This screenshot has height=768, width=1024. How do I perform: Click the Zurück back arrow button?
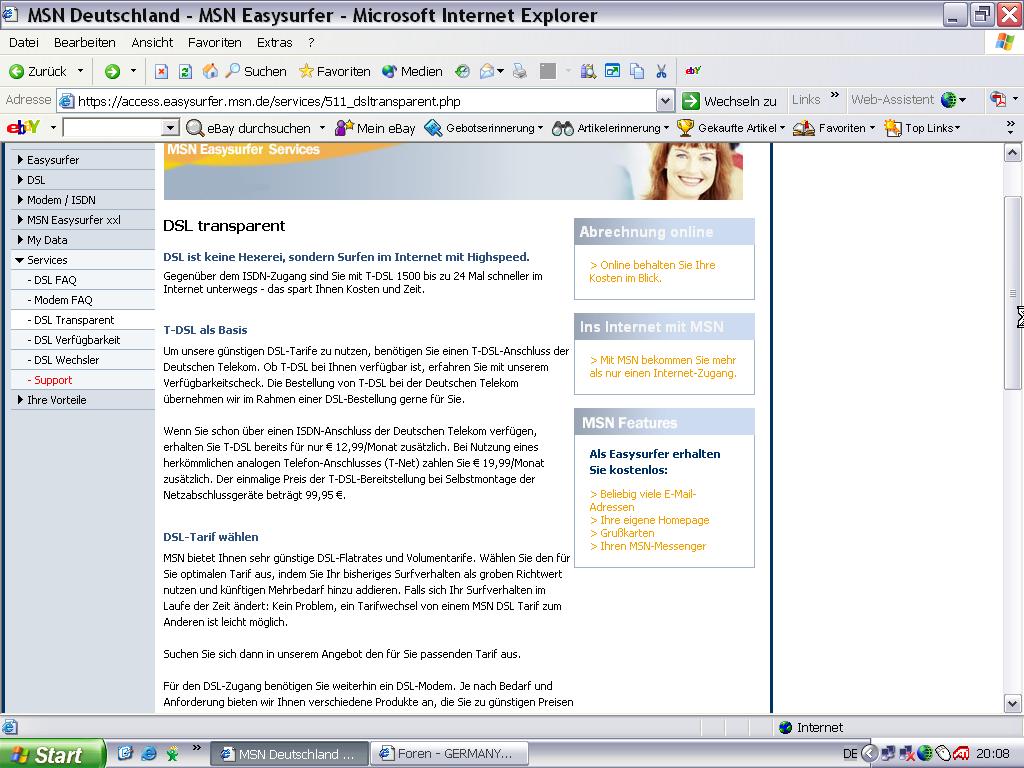click(38, 71)
